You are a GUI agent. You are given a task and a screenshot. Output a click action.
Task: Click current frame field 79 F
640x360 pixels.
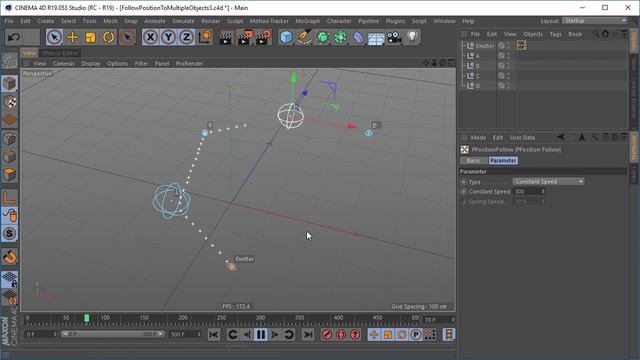(x=438, y=320)
